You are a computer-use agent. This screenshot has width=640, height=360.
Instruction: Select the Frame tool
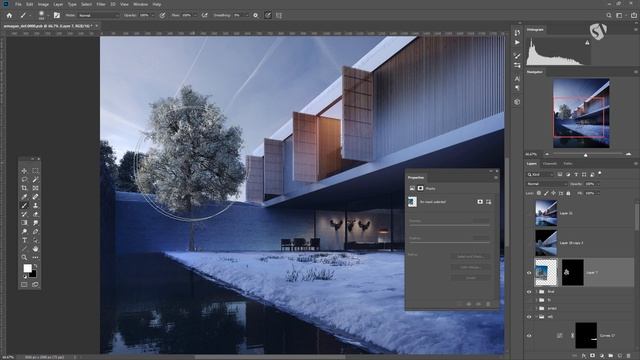pyautogui.click(x=36, y=188)
